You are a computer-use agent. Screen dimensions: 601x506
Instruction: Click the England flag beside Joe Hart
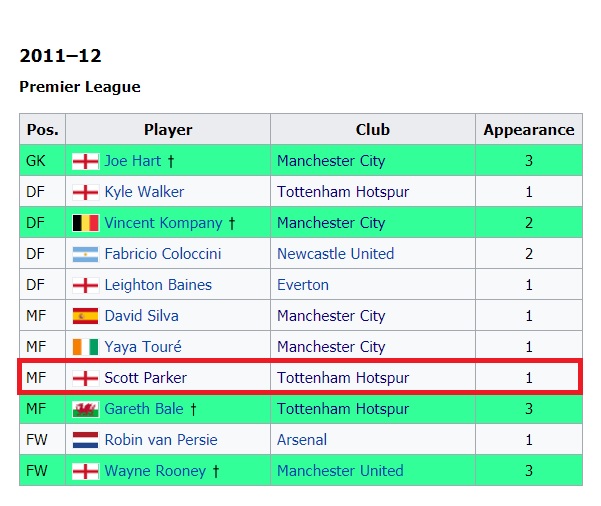[85, 161]
